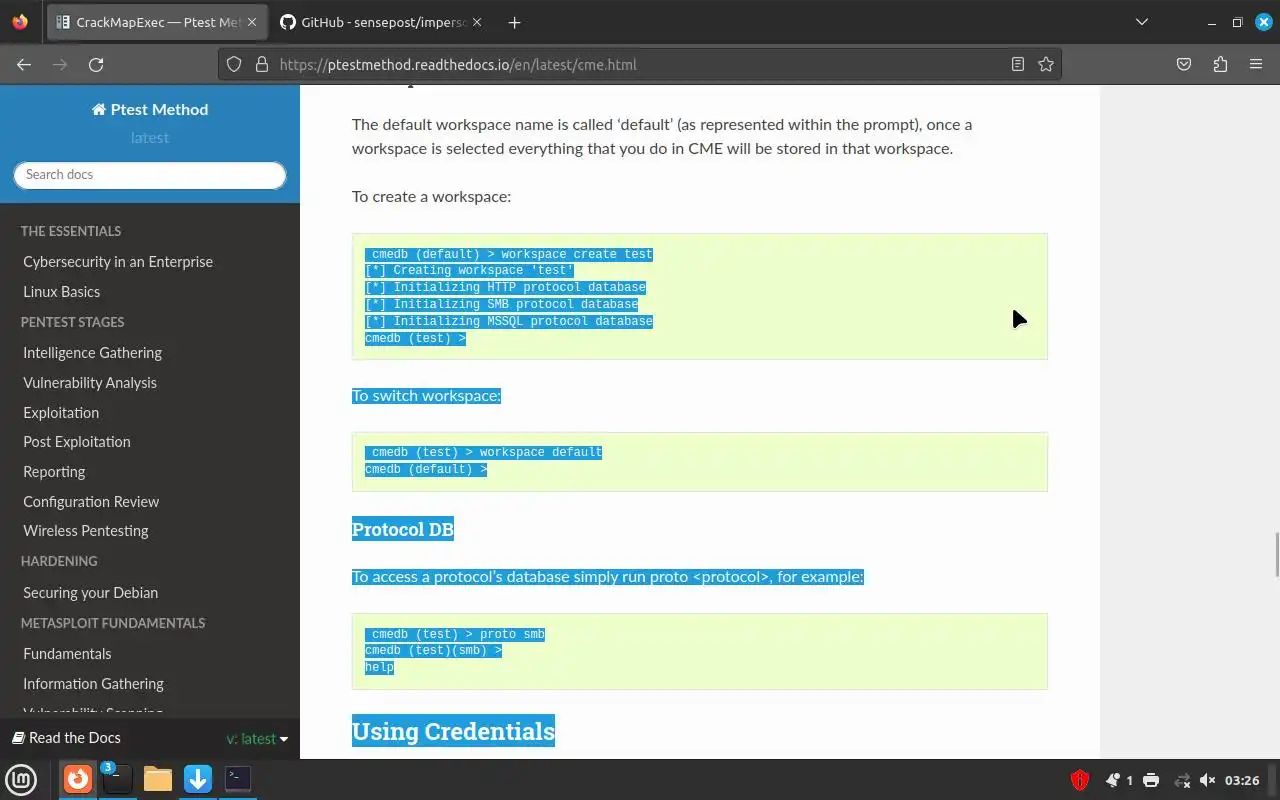Viewport: 1280px width, 800px height.
Task: Click the red shield tray icon
Action: coord(1080,780)
